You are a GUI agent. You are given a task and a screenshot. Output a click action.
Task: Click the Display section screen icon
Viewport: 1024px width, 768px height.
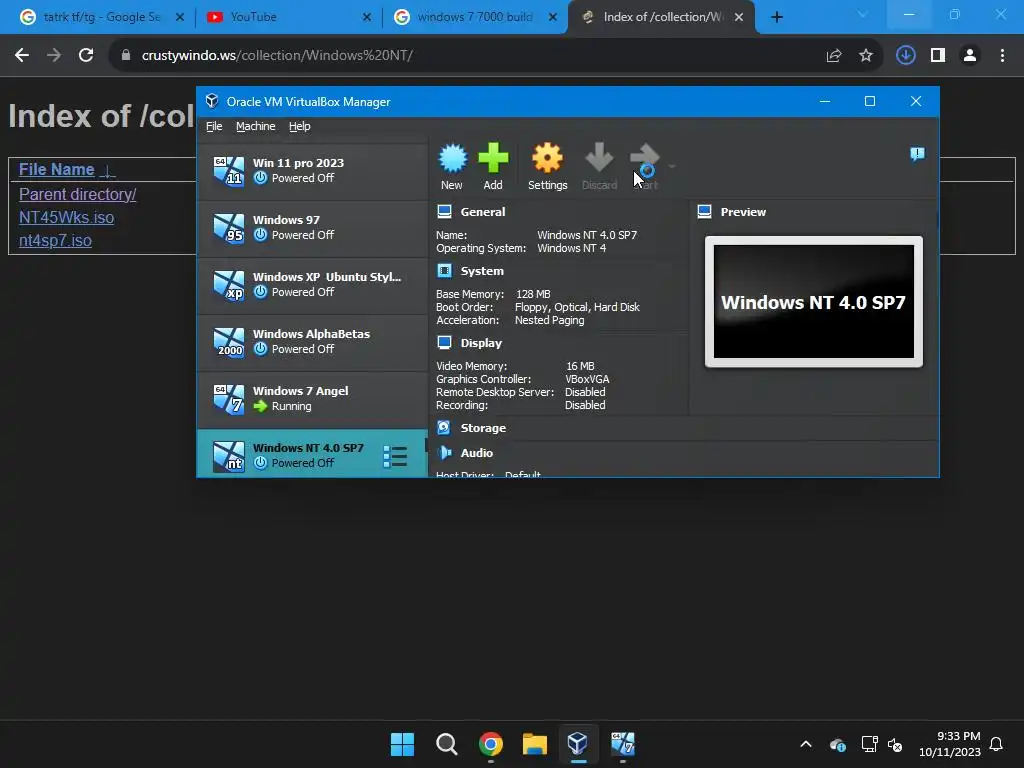(445, 343)
